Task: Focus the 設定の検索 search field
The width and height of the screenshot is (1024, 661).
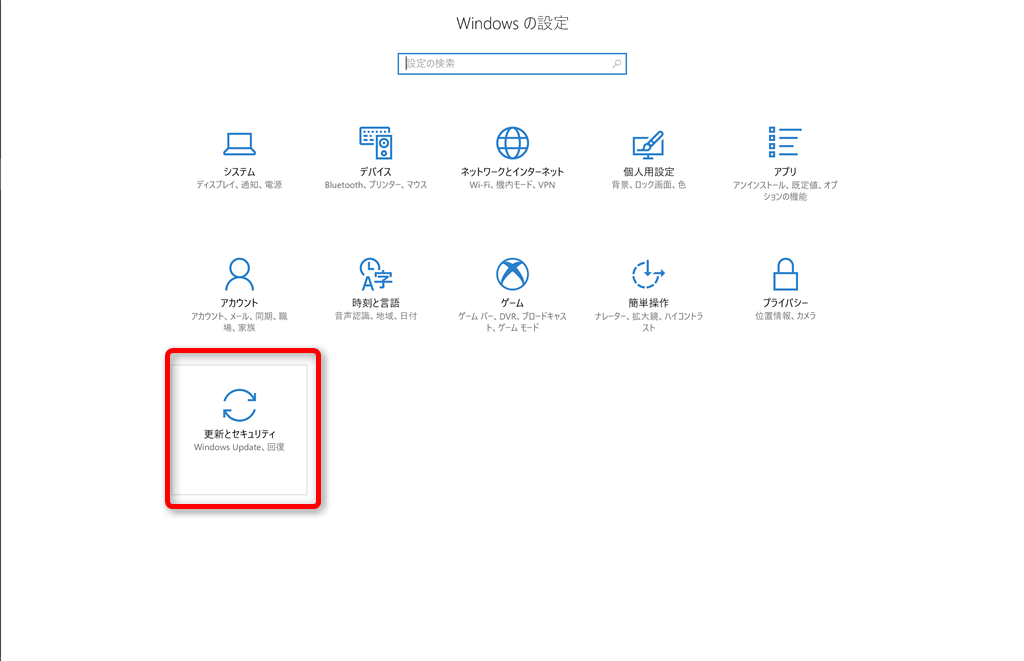Action: (x=512, y=63)
